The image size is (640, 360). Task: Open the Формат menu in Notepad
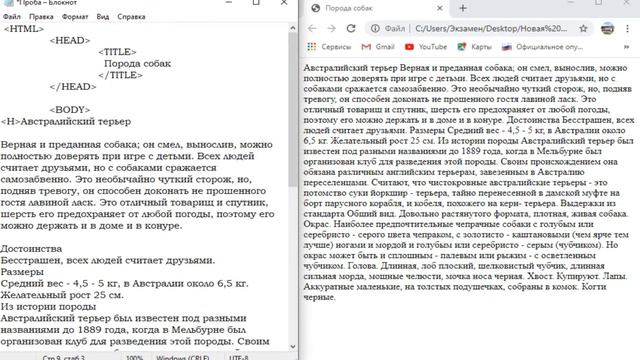(x=75, y=17)
